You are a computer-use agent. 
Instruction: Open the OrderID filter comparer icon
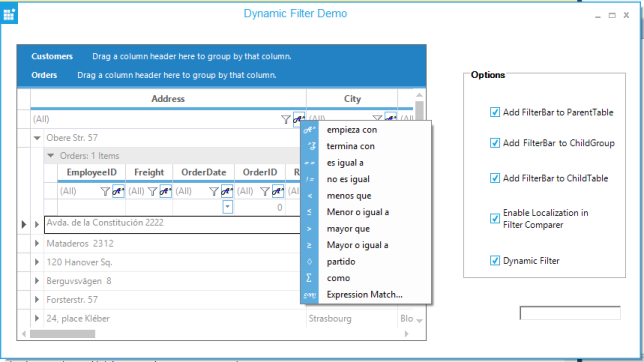[278, 191]
